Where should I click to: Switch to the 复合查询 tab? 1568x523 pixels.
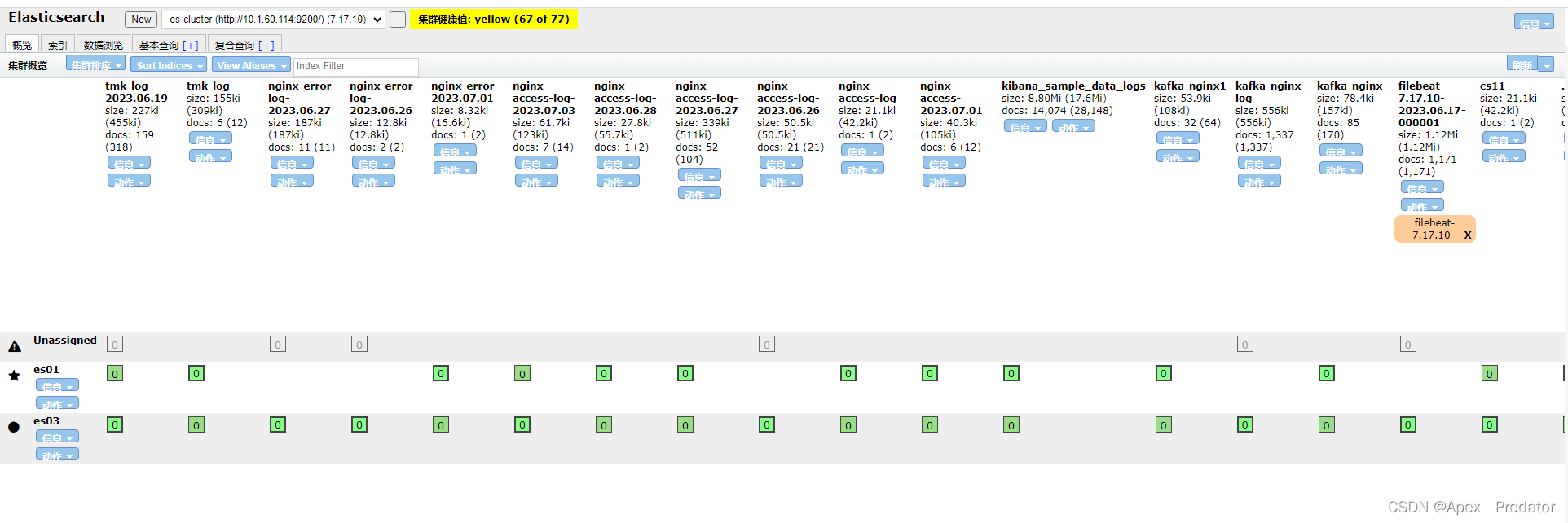click(x=235, y=45)
